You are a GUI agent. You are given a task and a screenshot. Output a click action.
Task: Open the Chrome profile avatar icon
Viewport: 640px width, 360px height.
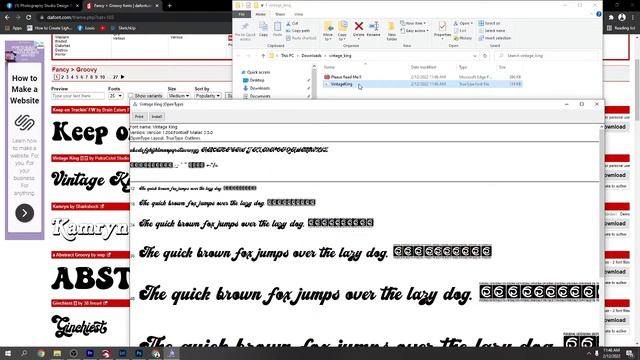coord(622,17)
